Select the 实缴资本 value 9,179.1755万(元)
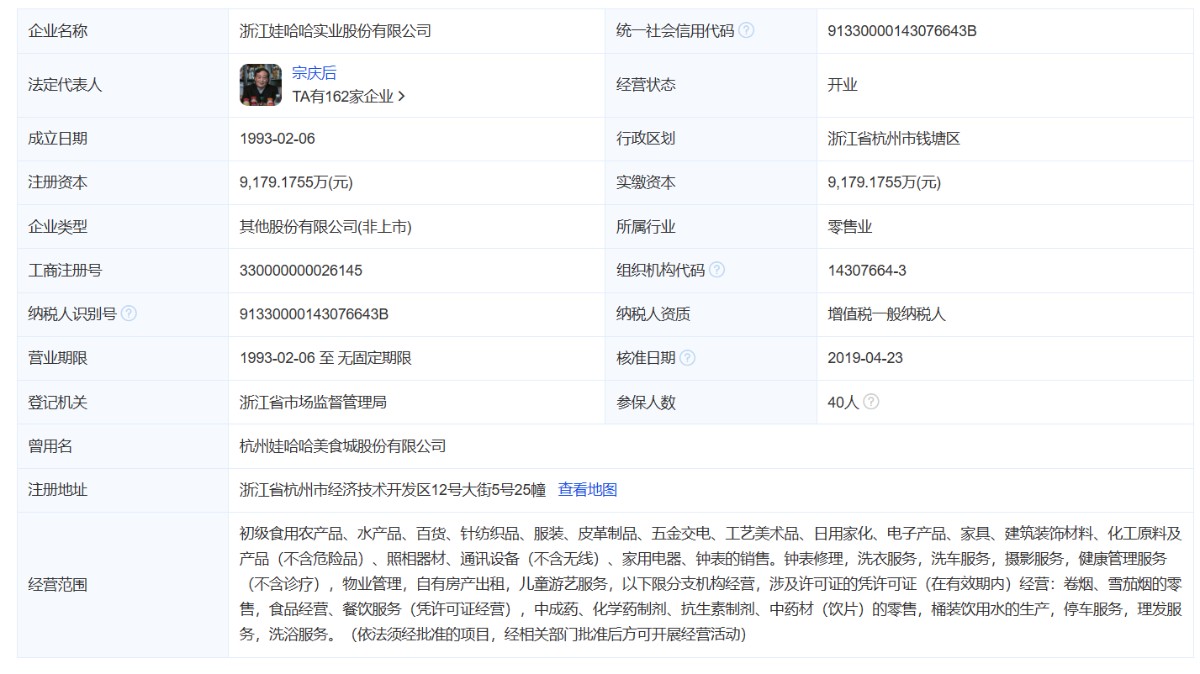The height and width of the screenshot is (674, 1200). click(884, 183)
